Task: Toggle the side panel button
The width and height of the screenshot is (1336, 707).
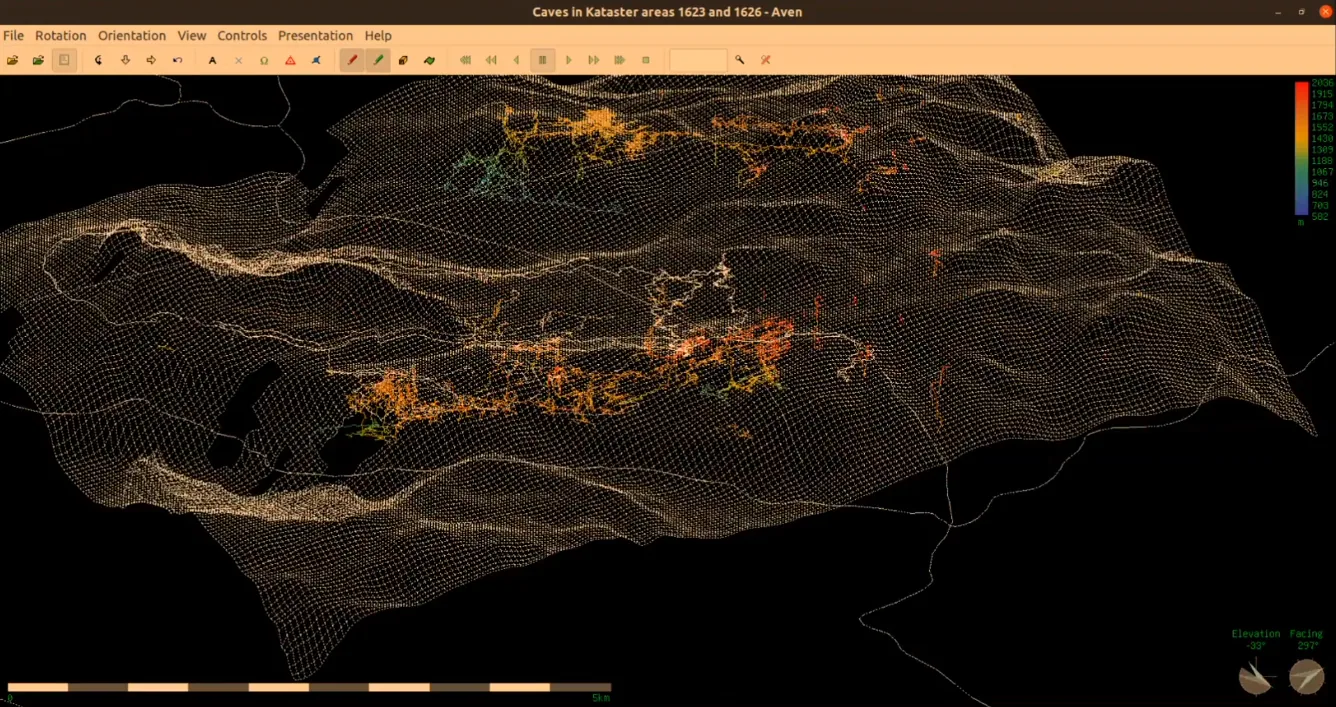Action: (64, 60)
